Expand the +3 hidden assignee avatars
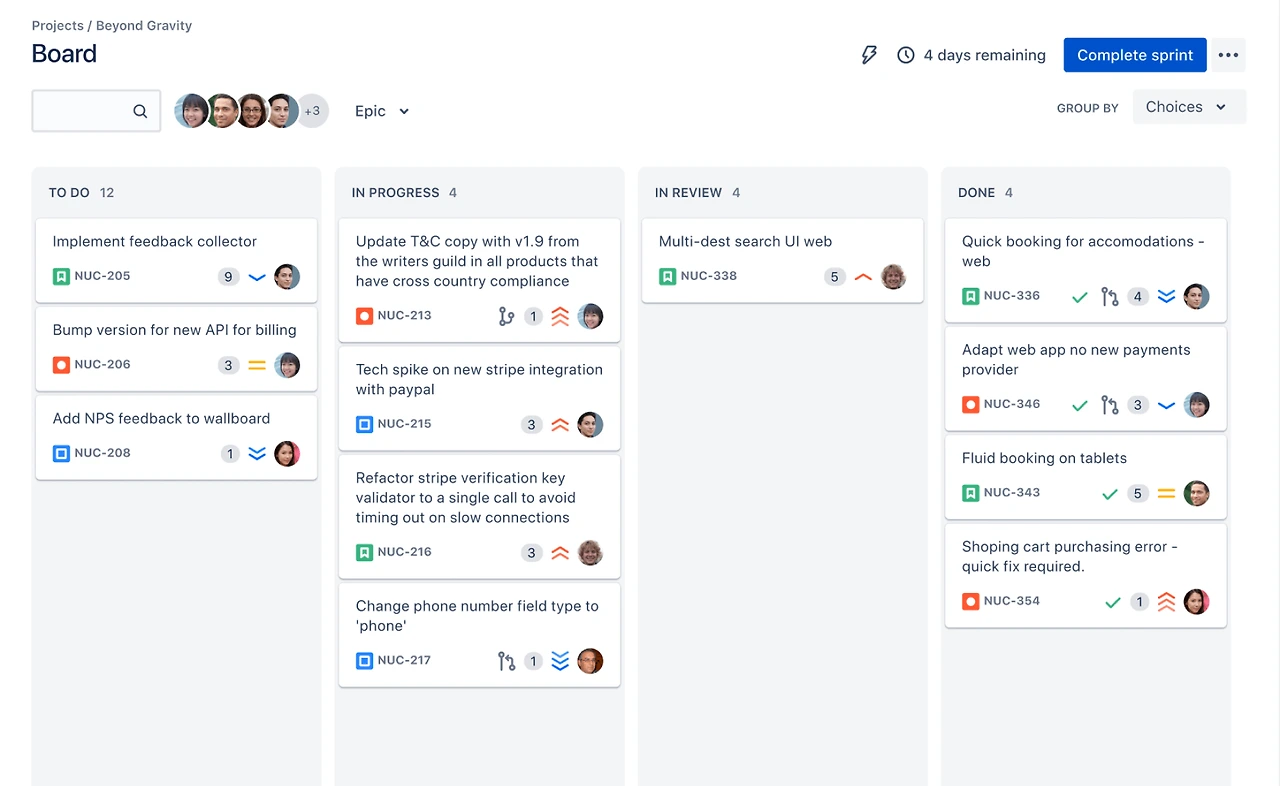The image size is (1280, 786). pyautogui.click(x=313, y=110)
